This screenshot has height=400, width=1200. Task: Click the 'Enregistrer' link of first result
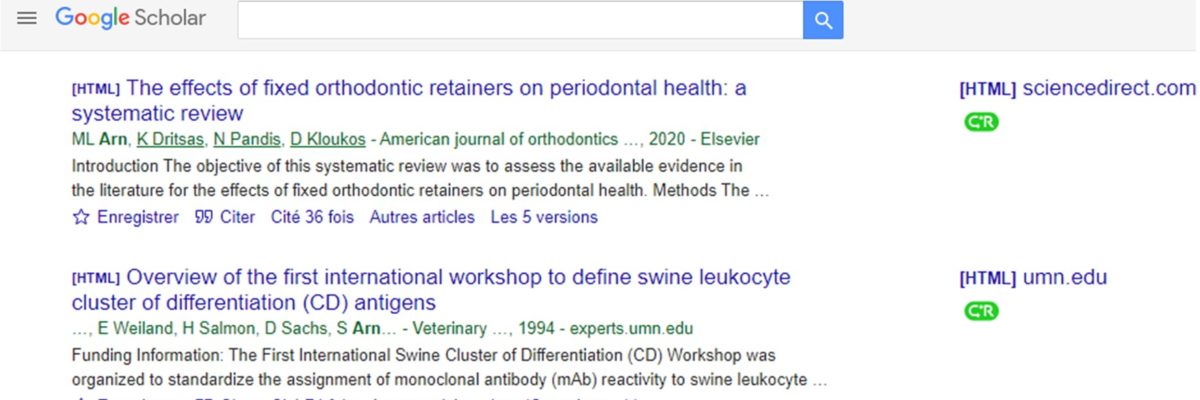click(137, 217)
